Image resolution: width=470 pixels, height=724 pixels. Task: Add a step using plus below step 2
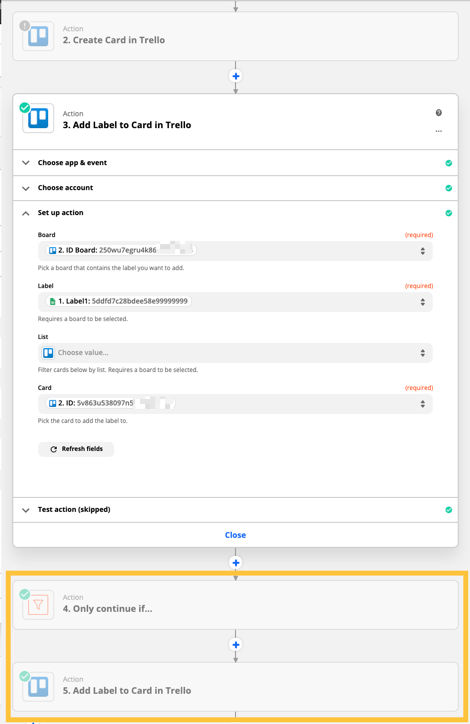tap(235, 76)
